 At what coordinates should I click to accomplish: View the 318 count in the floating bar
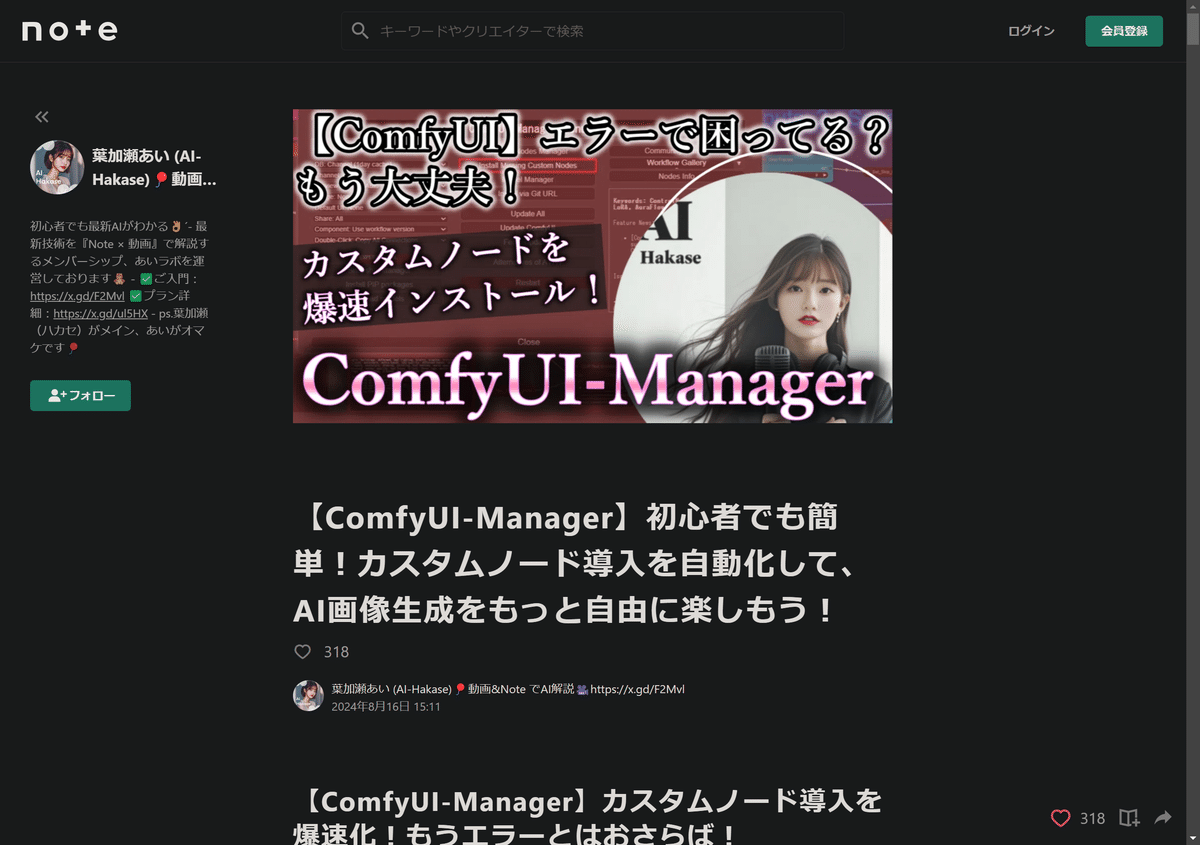1092,818
